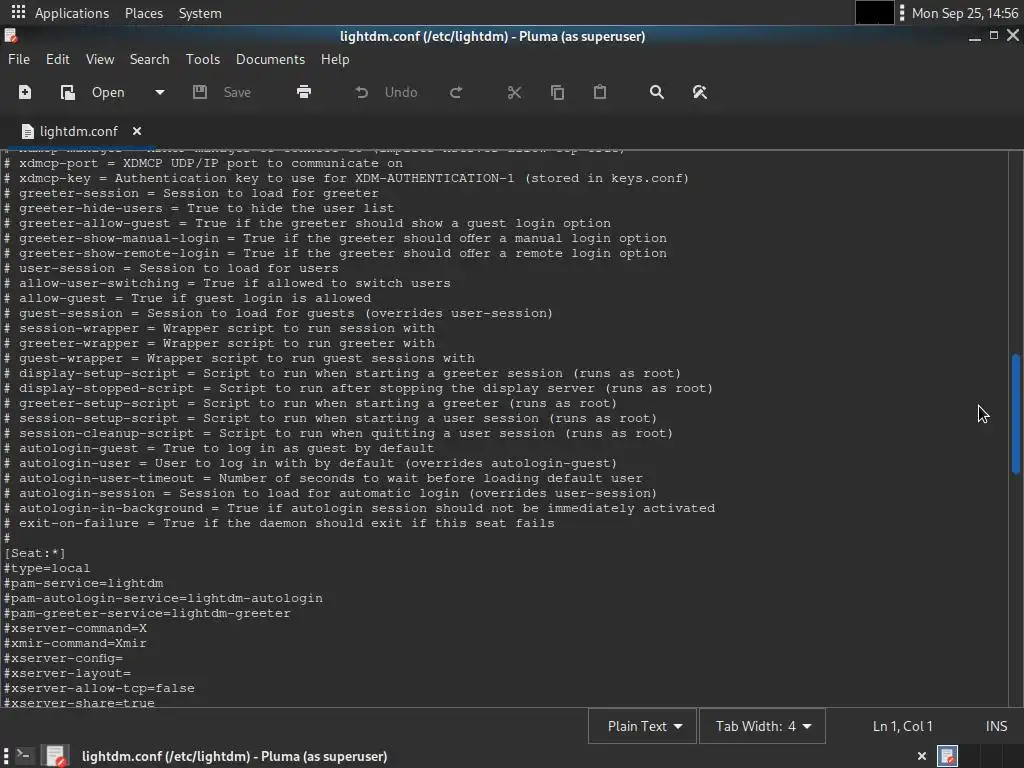Click the top panel handle dots near clock
Image resolution: width=1024 pixels, height=768 pixels.
pyautogui.click(x=902, y=12)
